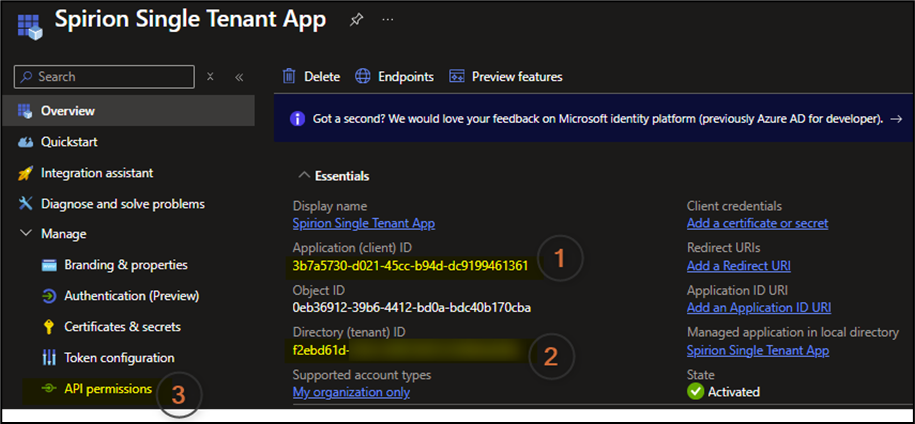Screen dimensions: 915x424
Task: Click Add a Redirect URI link
Action: point(737,265)
